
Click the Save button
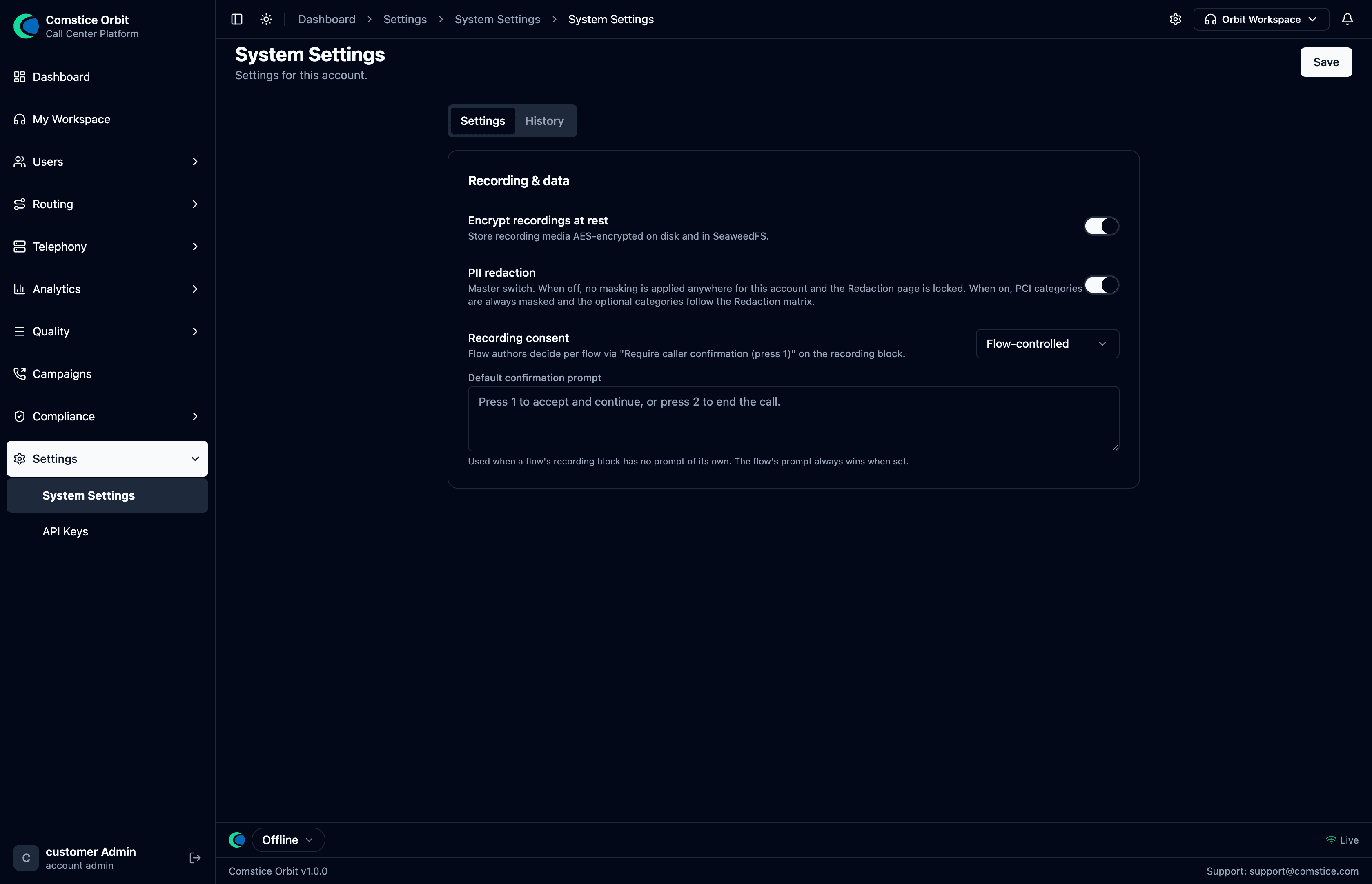[x=1325, y=62]
